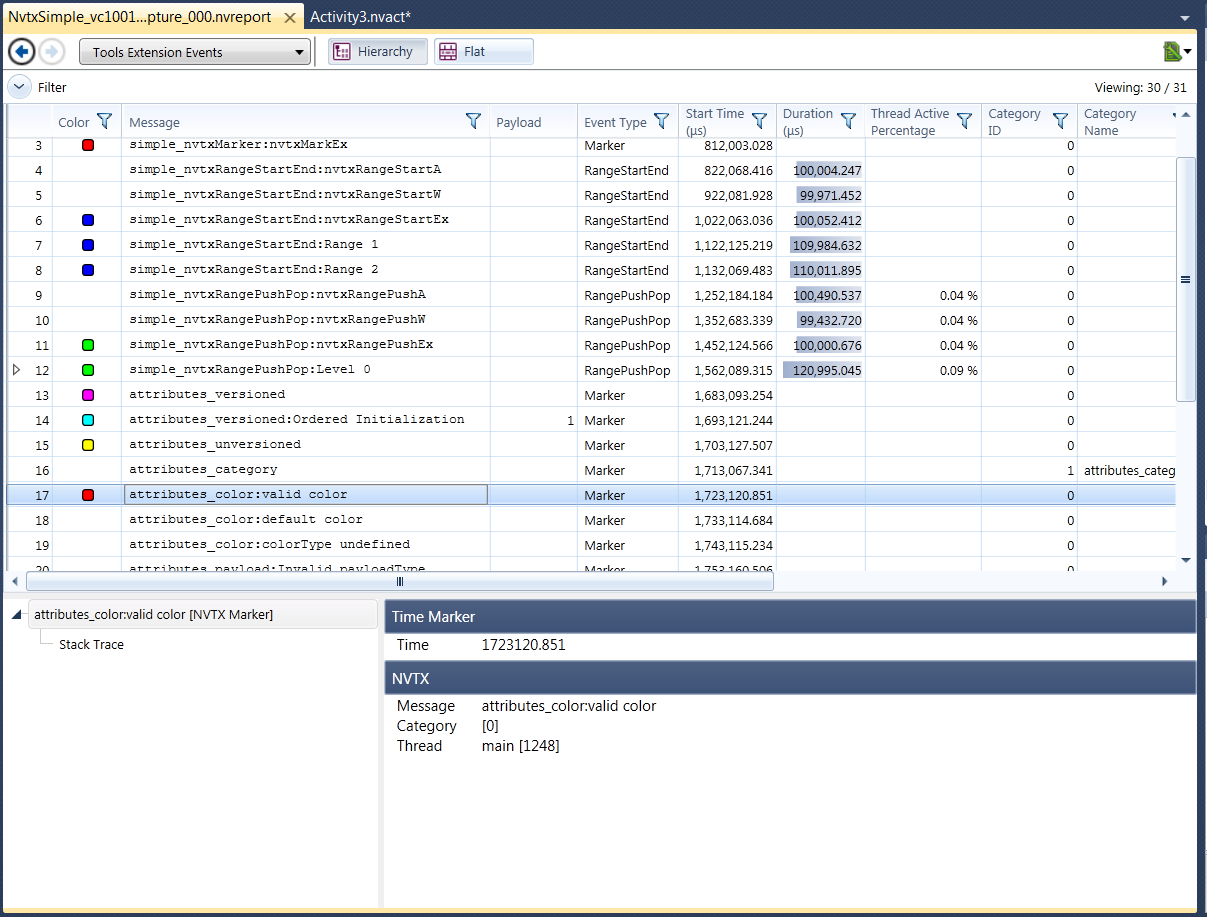Click the forward navigation arrow
This screenshot has height=917, width=1207.
(x=52, y=52)
